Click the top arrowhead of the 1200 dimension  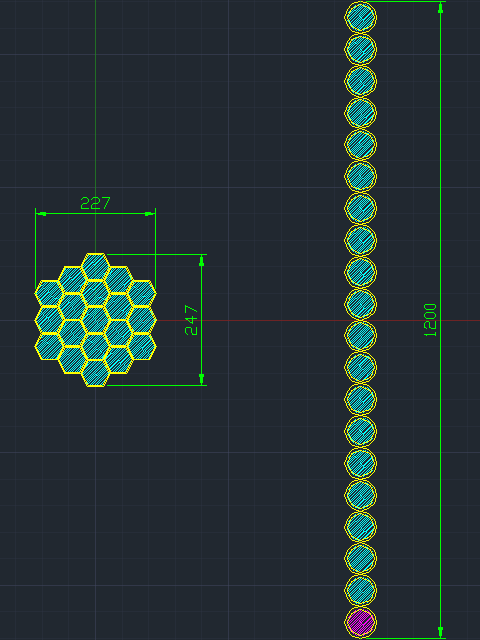coord(440,8)
